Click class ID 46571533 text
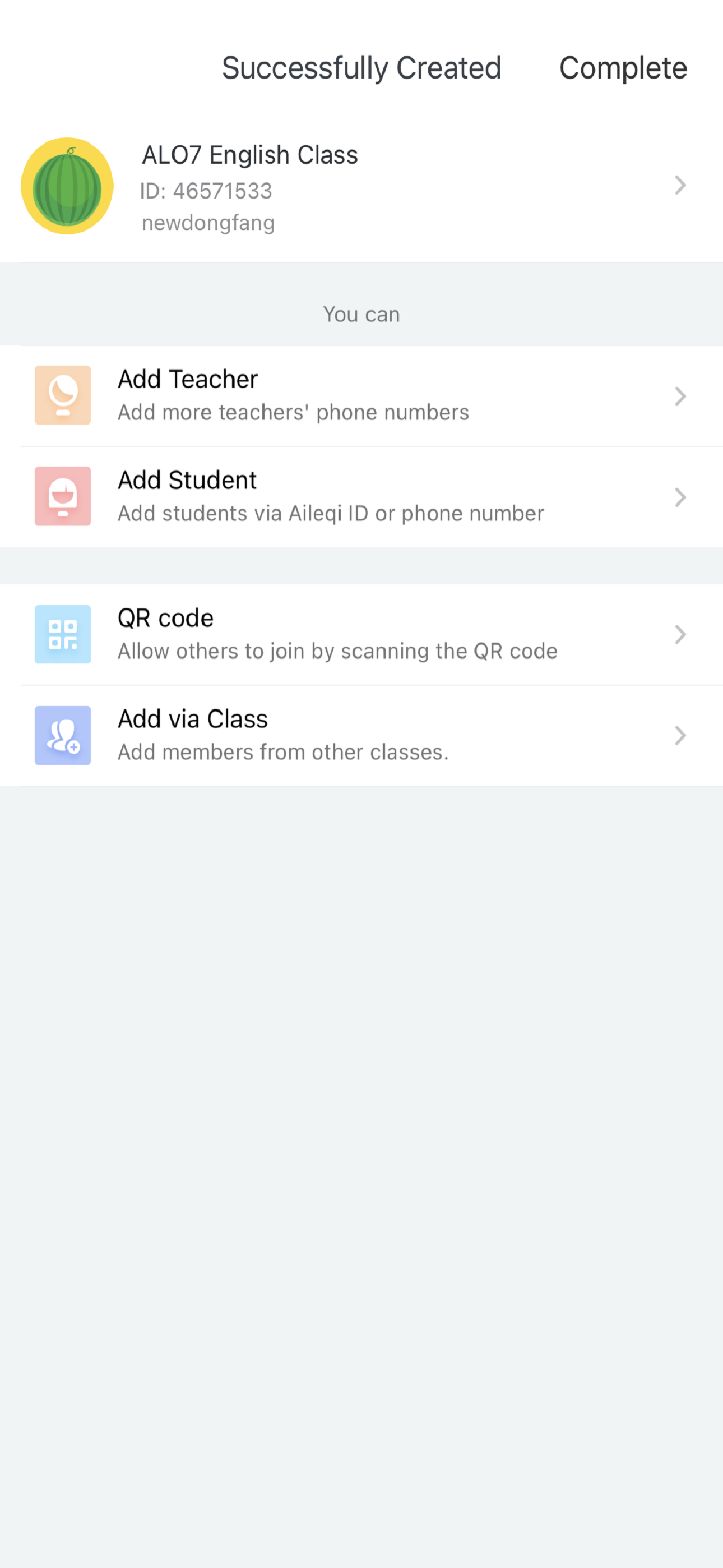Viewport: 723px width, 1568px height. [x=206, y=191]
